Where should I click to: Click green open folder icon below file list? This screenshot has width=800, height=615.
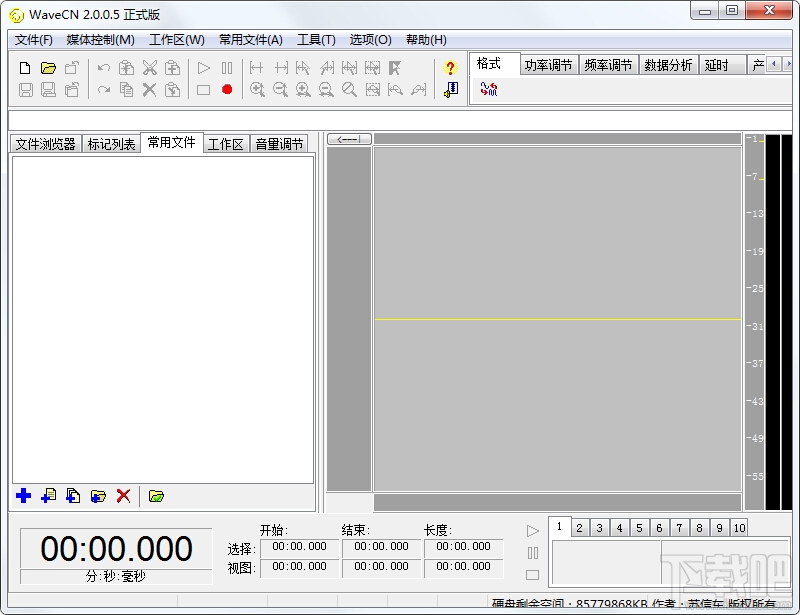[156, 496]
